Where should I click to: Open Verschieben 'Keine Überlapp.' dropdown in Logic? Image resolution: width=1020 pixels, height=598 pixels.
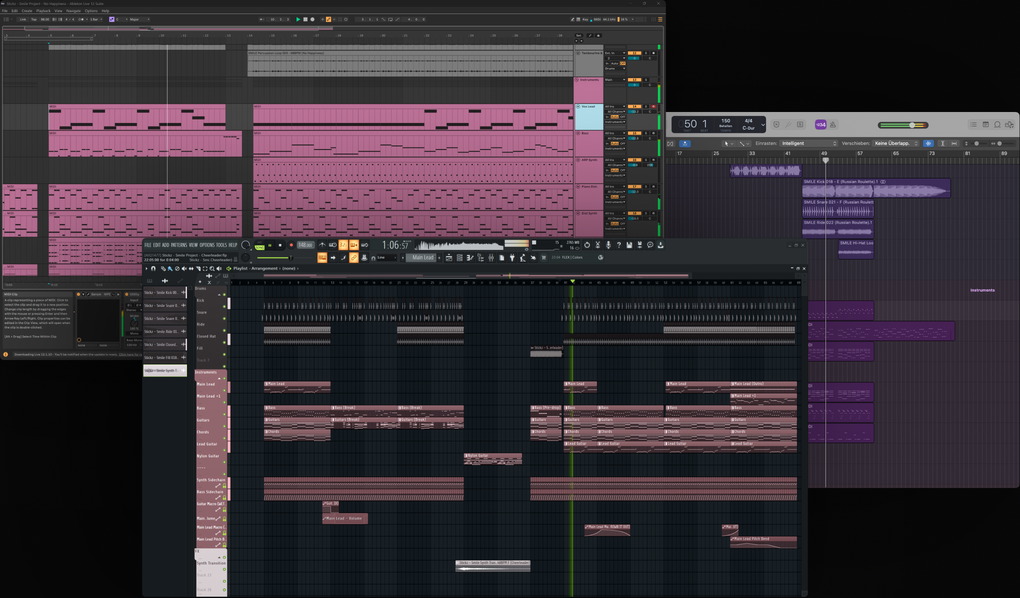896,143
